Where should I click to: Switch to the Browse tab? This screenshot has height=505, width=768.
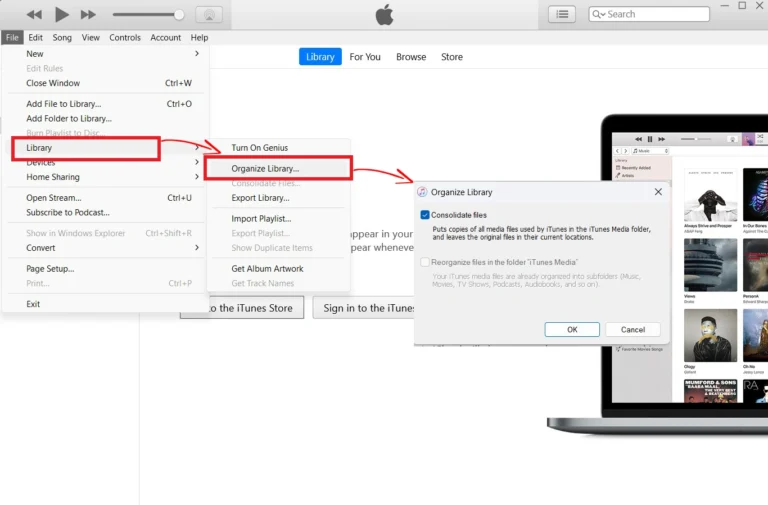411,57
